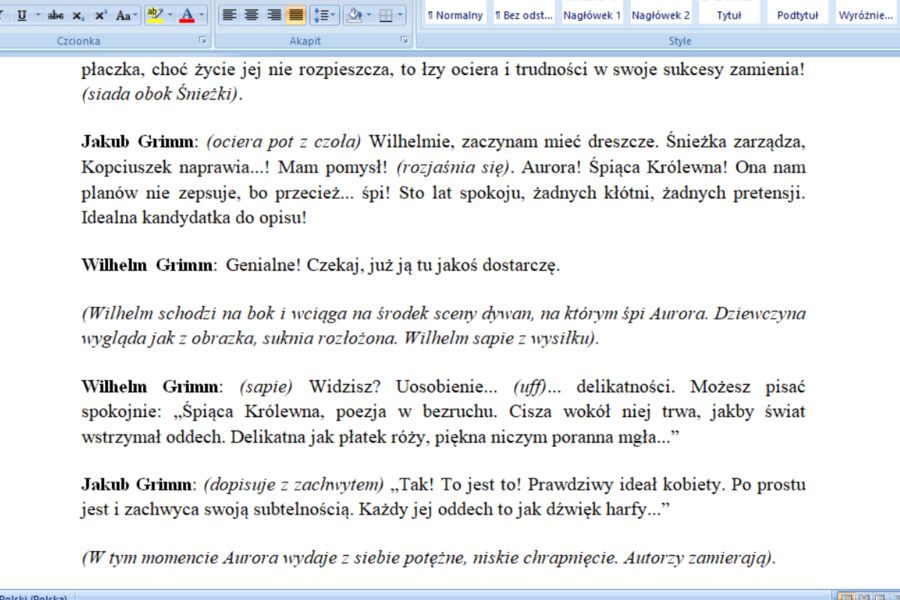Toggle justified text alignment
Viewport: 900px width, 600px height.
point(296,15)
